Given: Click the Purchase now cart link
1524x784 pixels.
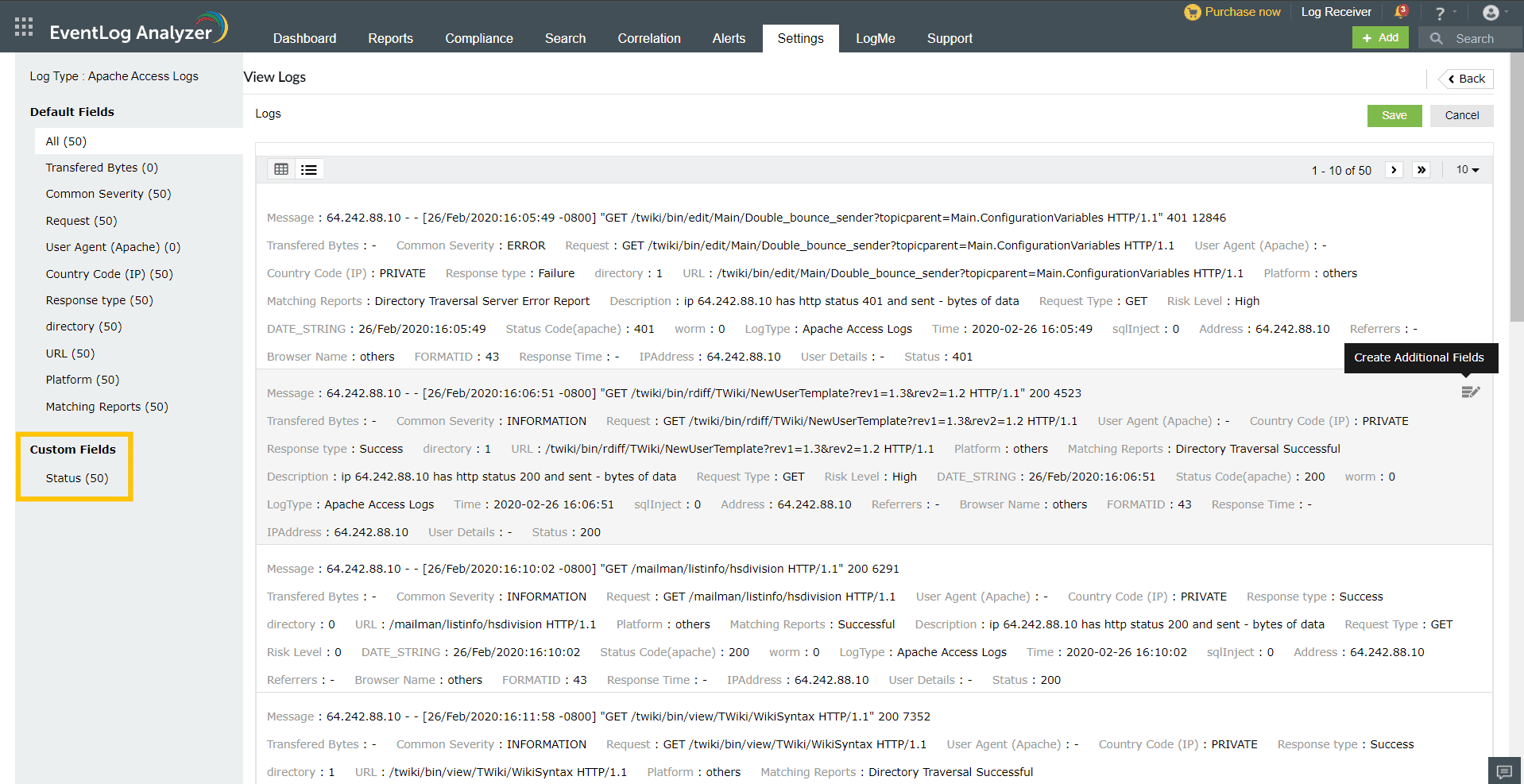Looking at the screenshot, I should 1232,12.
